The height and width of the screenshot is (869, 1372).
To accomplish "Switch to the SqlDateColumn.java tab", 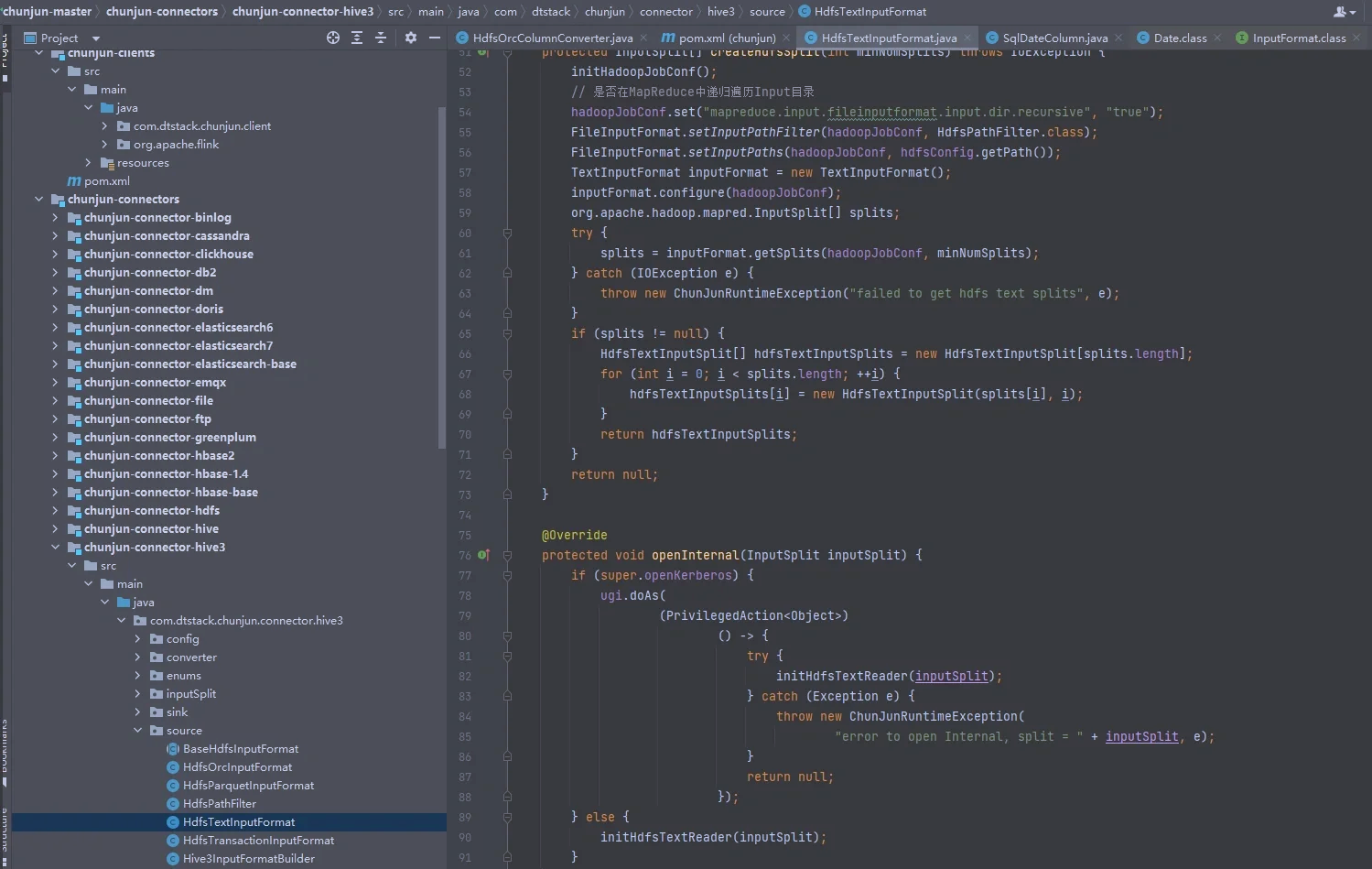I will 1054,38.
